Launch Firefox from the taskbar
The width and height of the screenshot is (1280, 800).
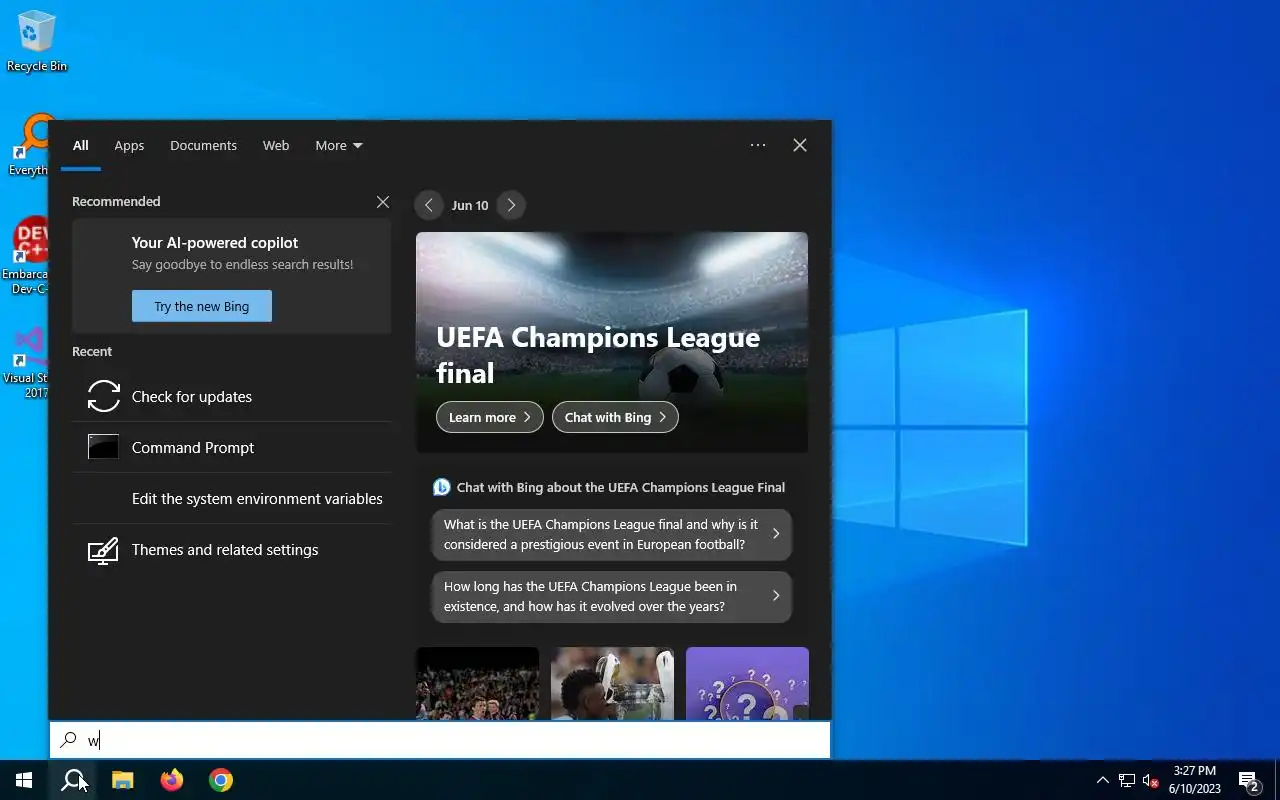172,780
